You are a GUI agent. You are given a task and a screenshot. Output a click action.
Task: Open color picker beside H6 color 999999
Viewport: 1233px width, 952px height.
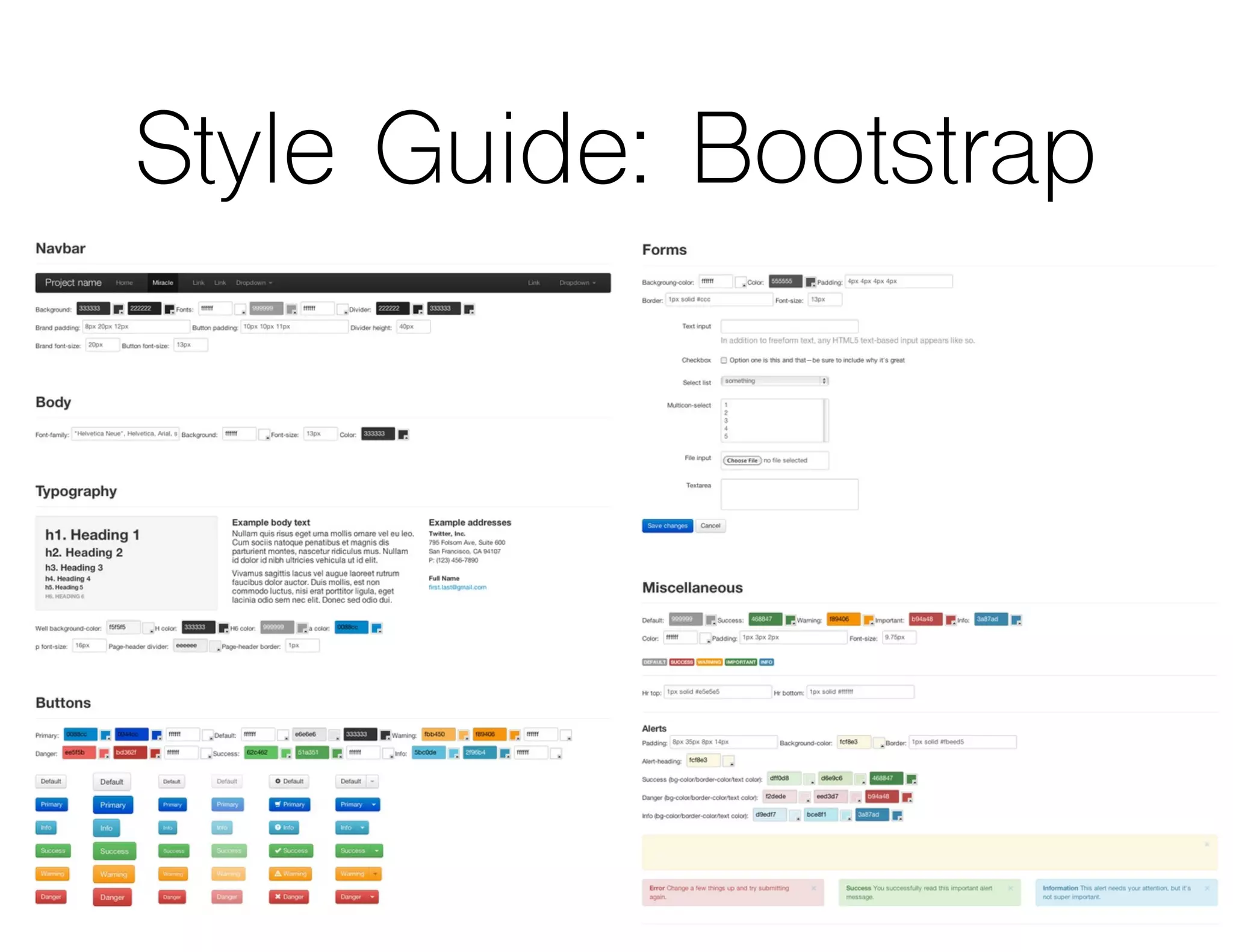[x=302, y=628]
